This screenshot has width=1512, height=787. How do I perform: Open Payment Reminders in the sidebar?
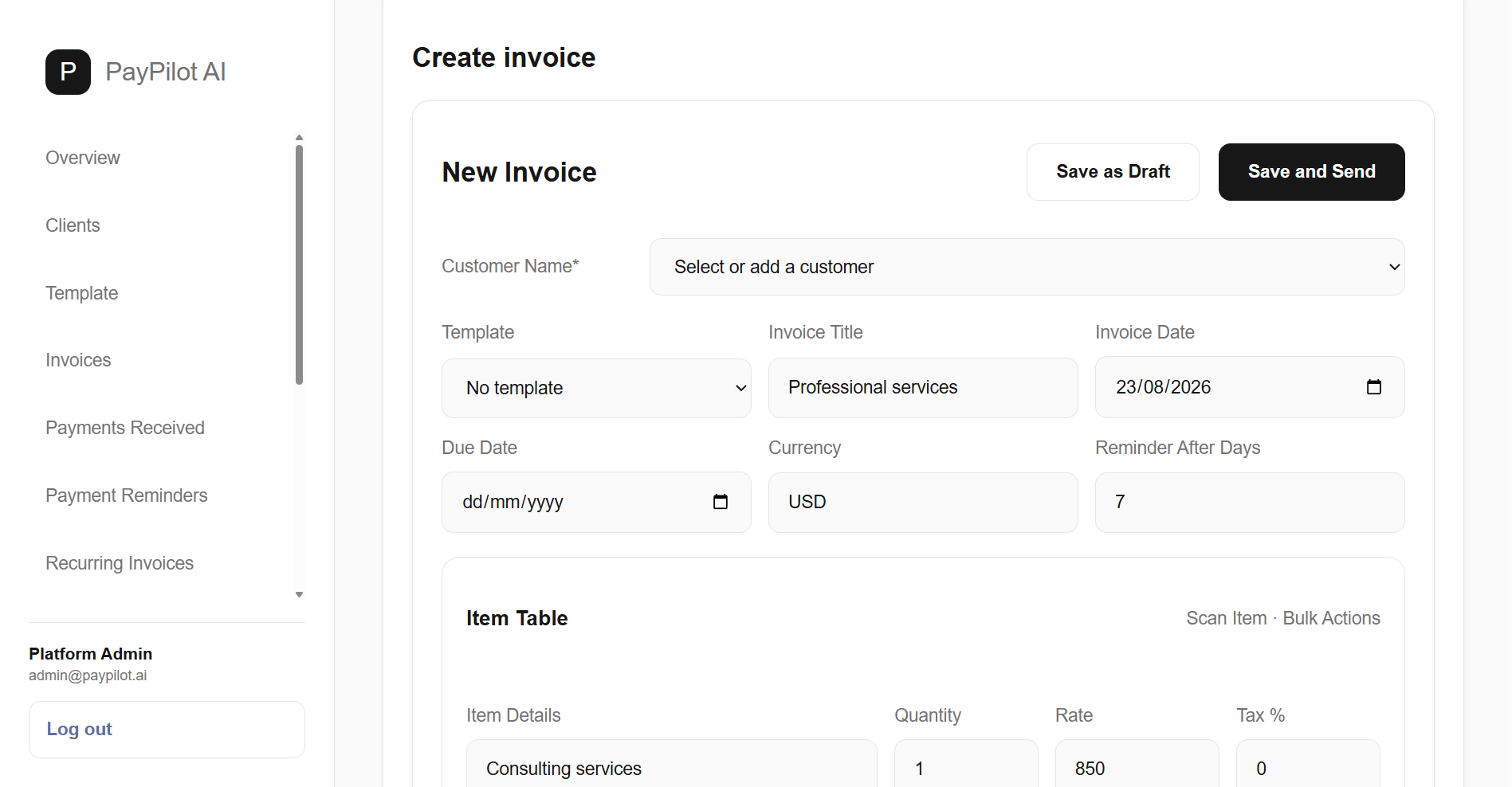point(126,495)
